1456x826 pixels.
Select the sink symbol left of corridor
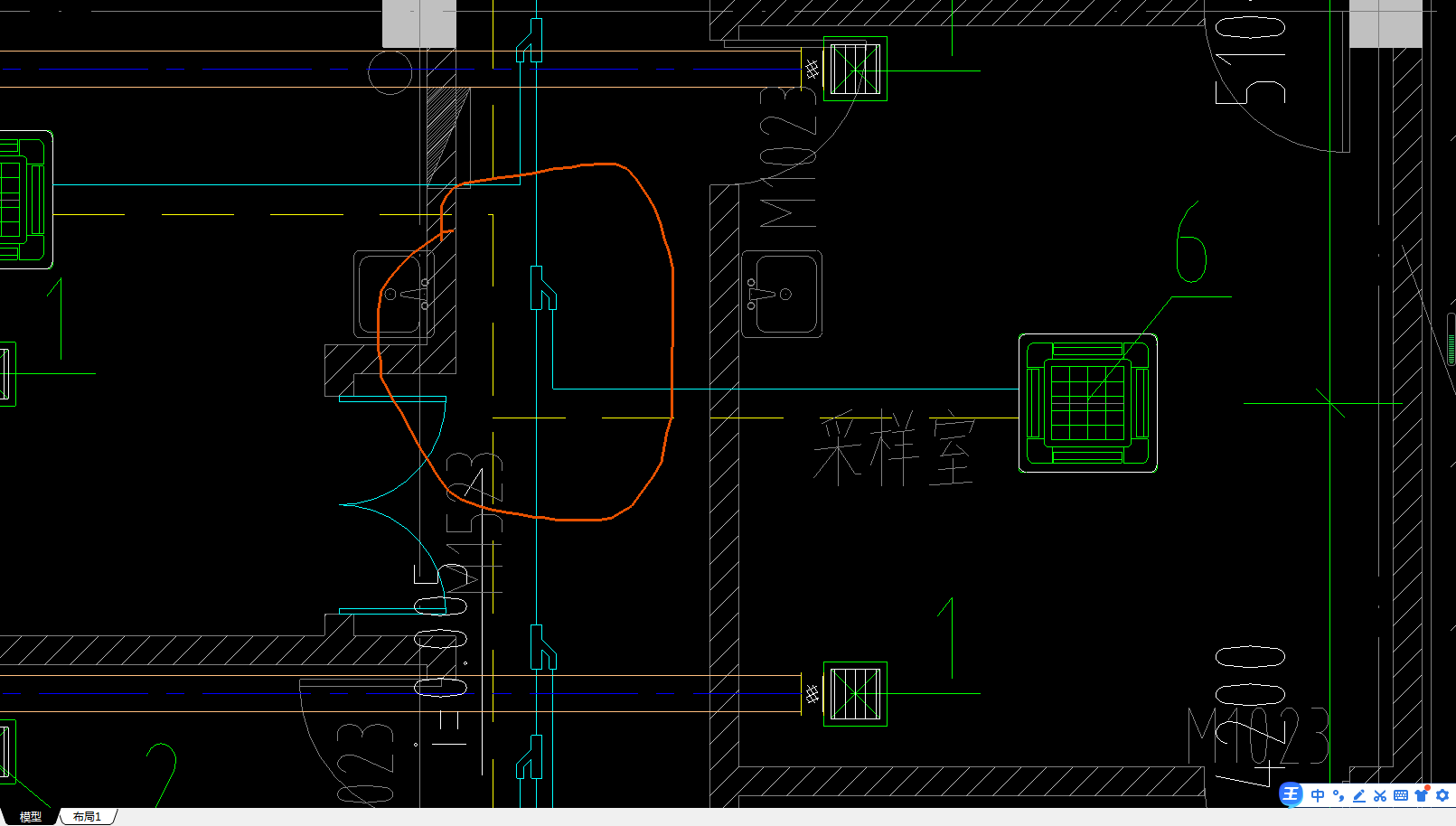[x=394, y=294]
